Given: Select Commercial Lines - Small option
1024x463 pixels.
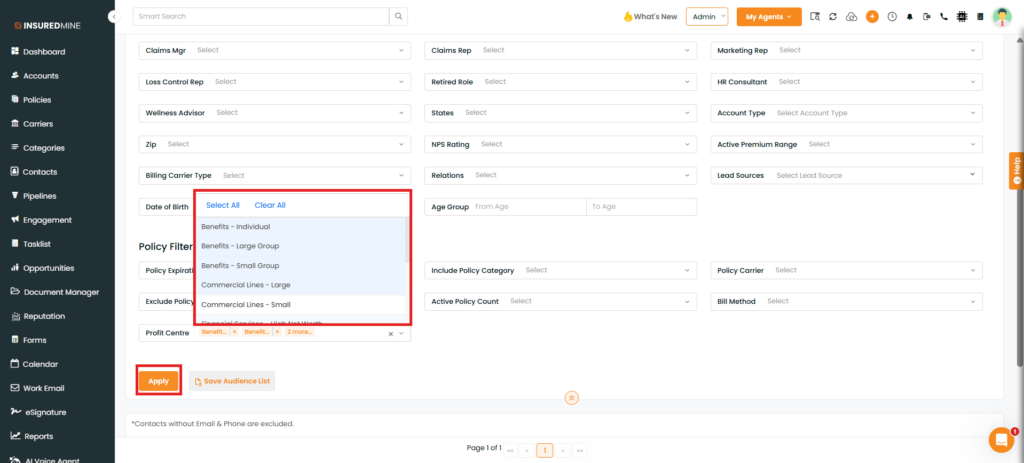Looking at the screenshot, I should (x=246, y=304).
